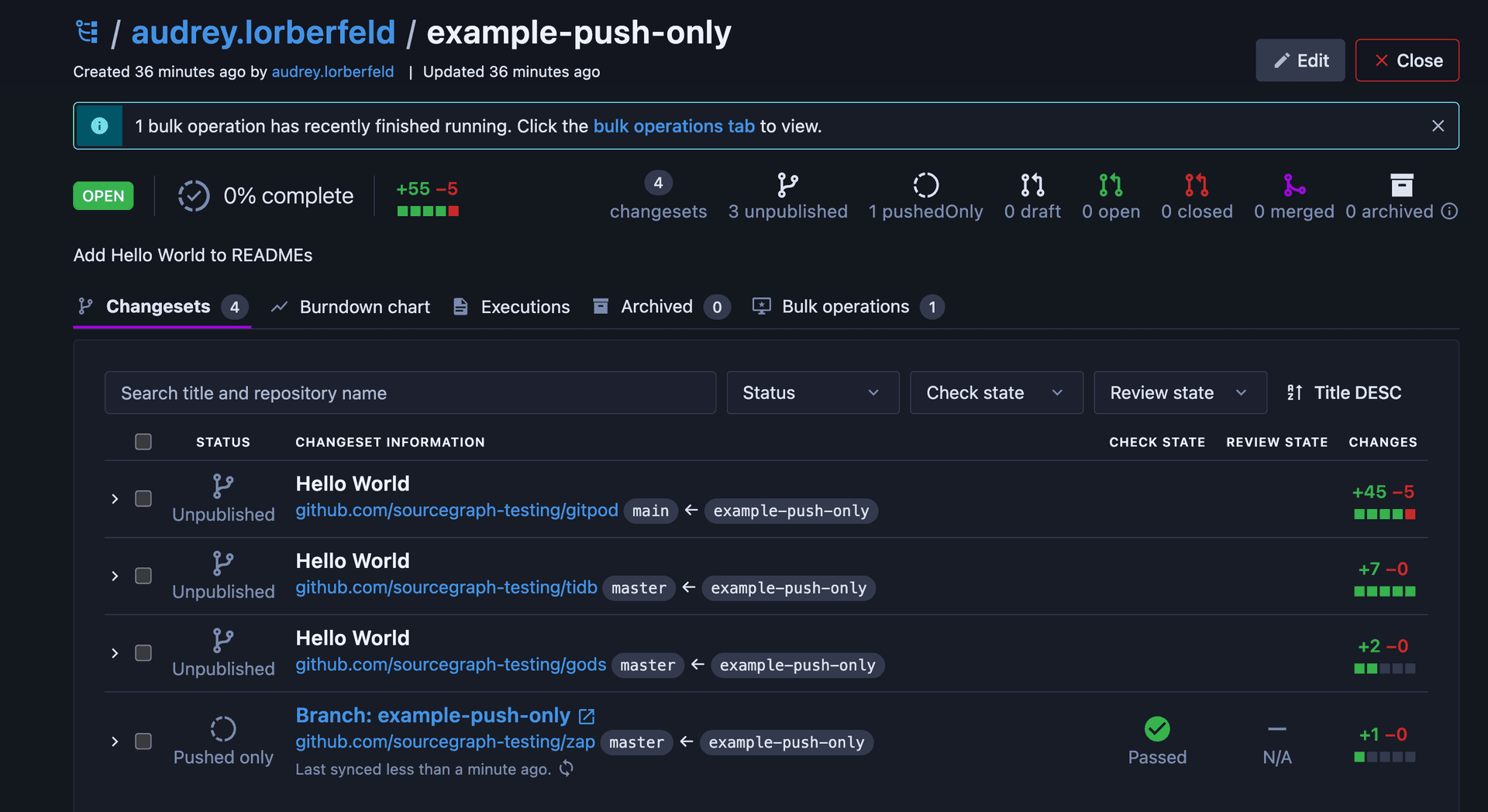Open the Check state filter dropdown
1488x812 pixels.
click(x=996, y=393)
